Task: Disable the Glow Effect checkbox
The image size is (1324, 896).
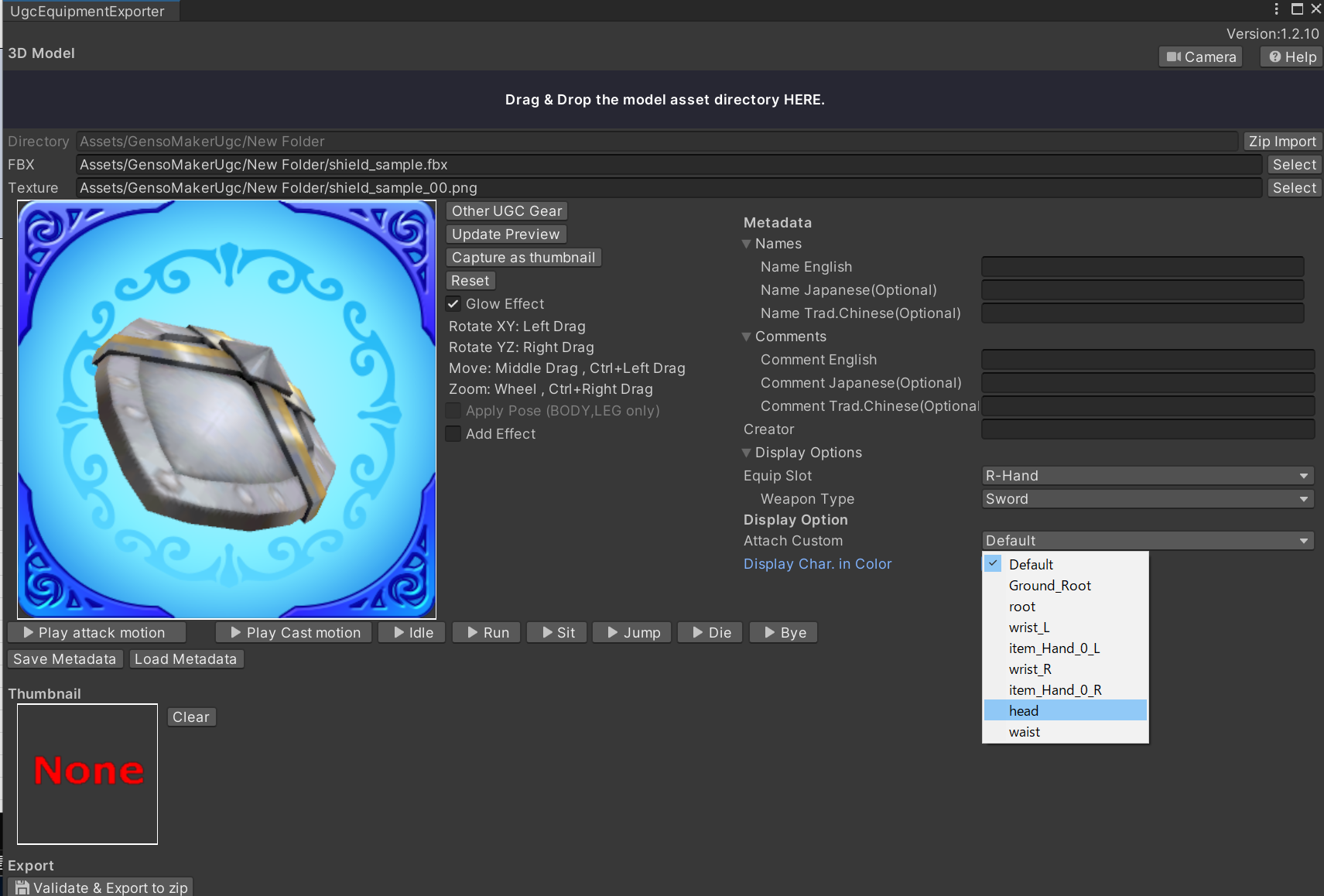Action: coord(454,304)
